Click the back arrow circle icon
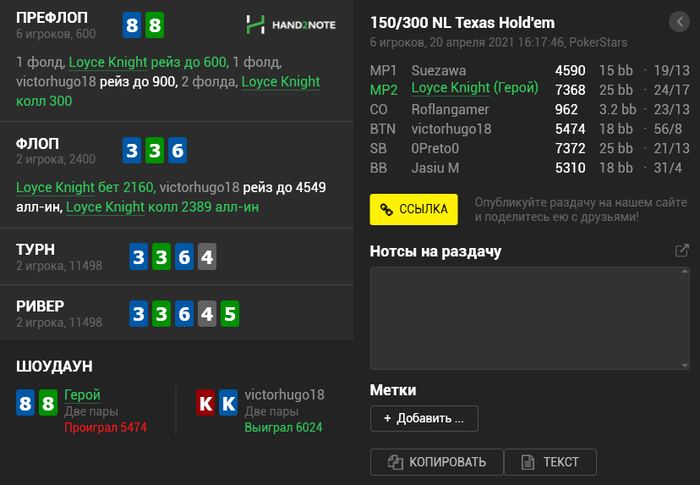The image size is (700, 485). tap(679, 21)
